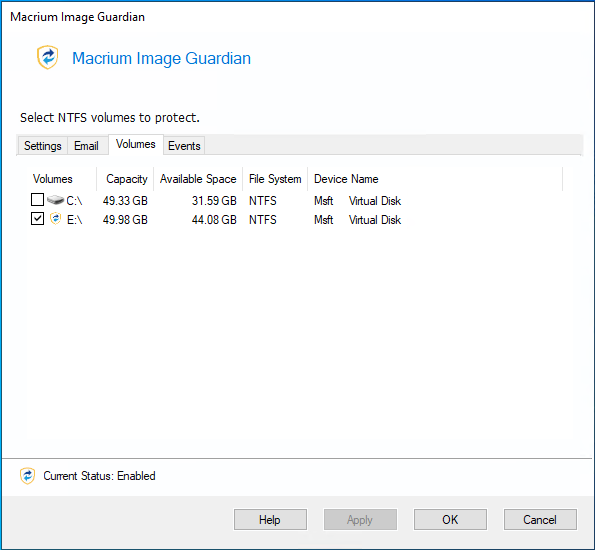Click NTFS in the C:\ row
Viewport: 595px width, 550px height.
pos(263,201)
